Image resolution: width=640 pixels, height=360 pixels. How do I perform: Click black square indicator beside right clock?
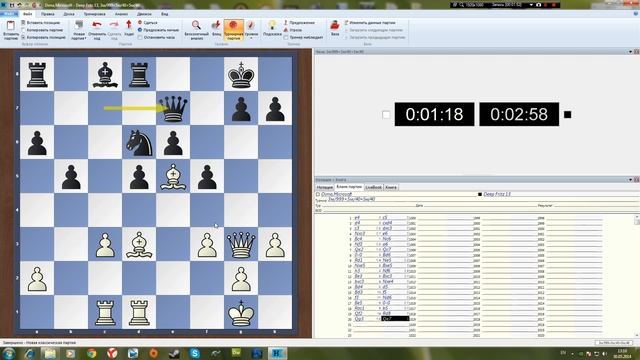pos(567,115)
